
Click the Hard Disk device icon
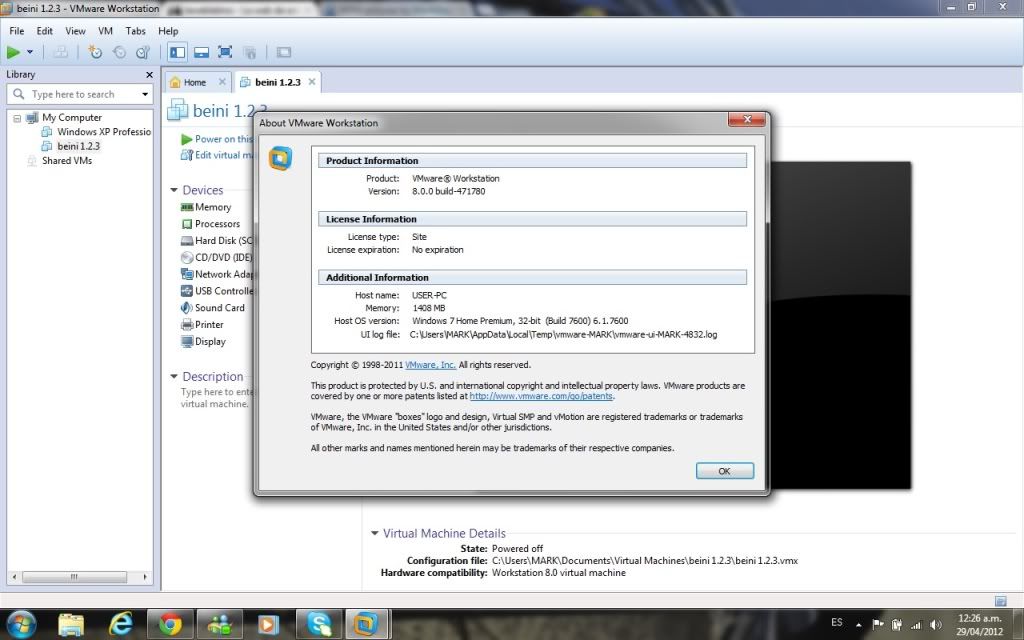(x=187, y=241)
